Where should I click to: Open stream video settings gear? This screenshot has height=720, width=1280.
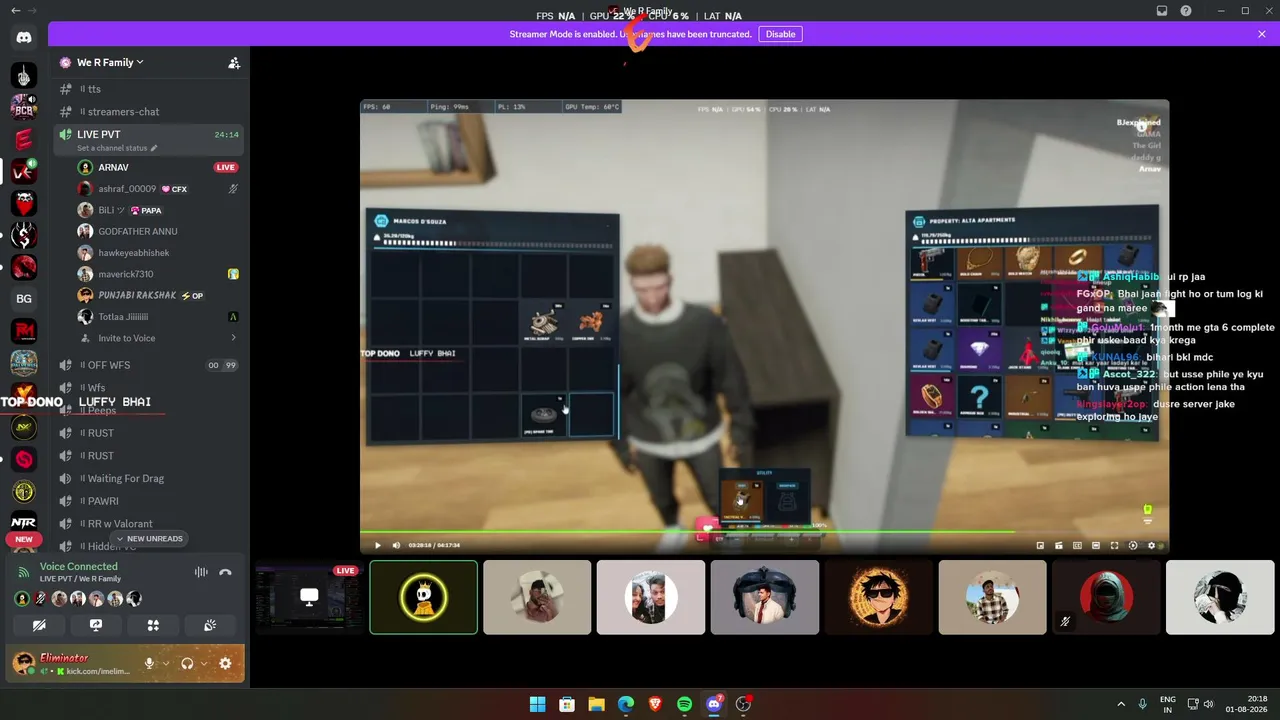pos(1151,545)
